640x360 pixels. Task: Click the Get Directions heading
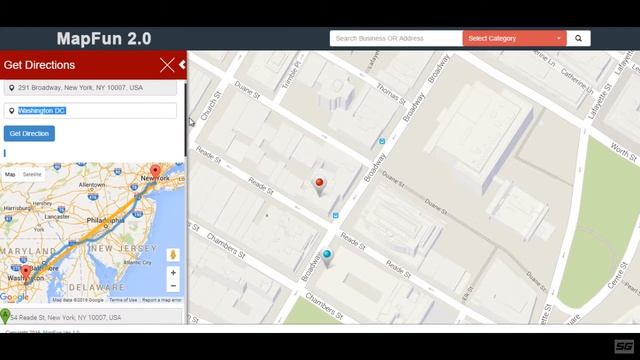coord(39,65)
